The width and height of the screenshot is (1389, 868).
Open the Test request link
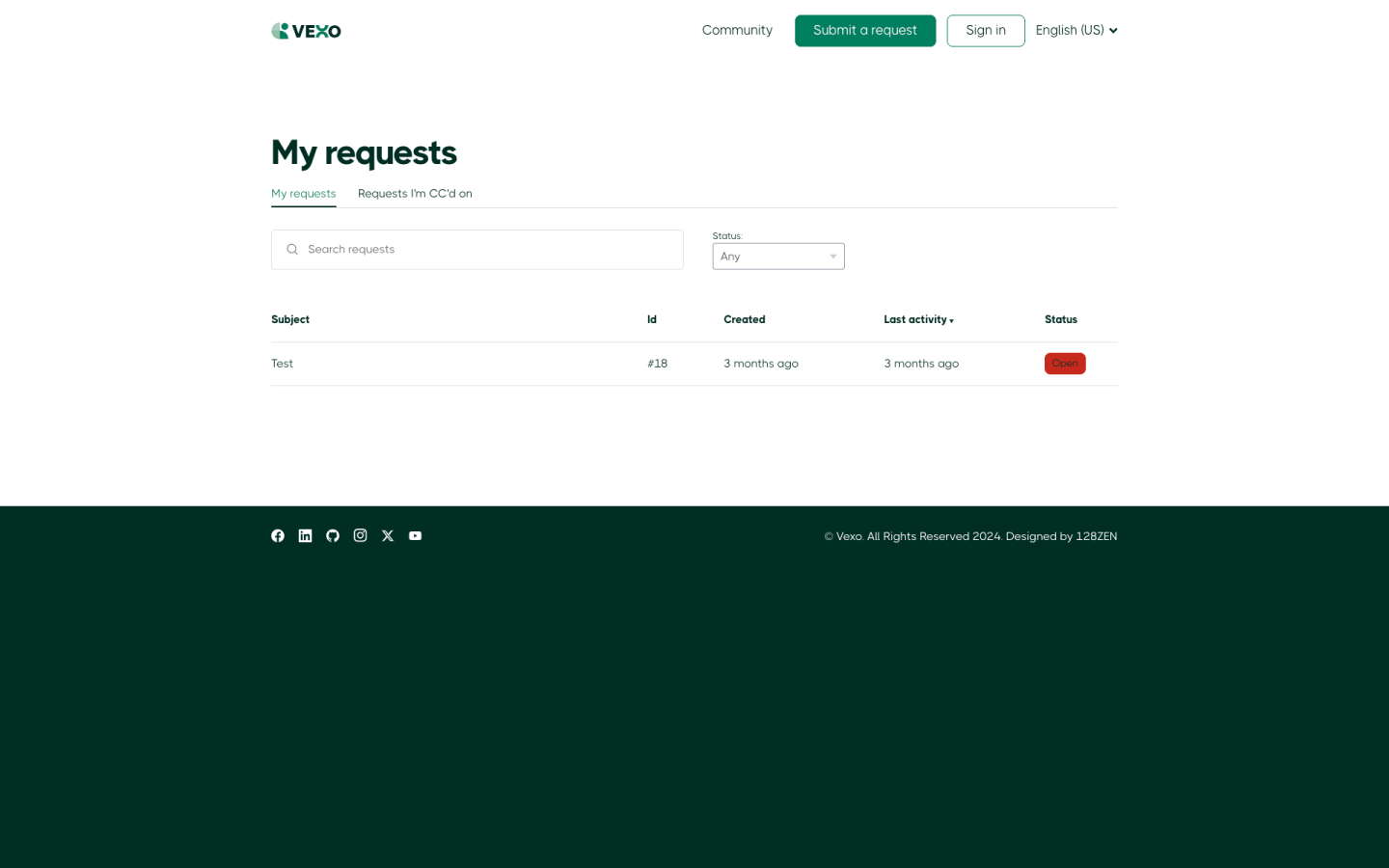[282, 364]
